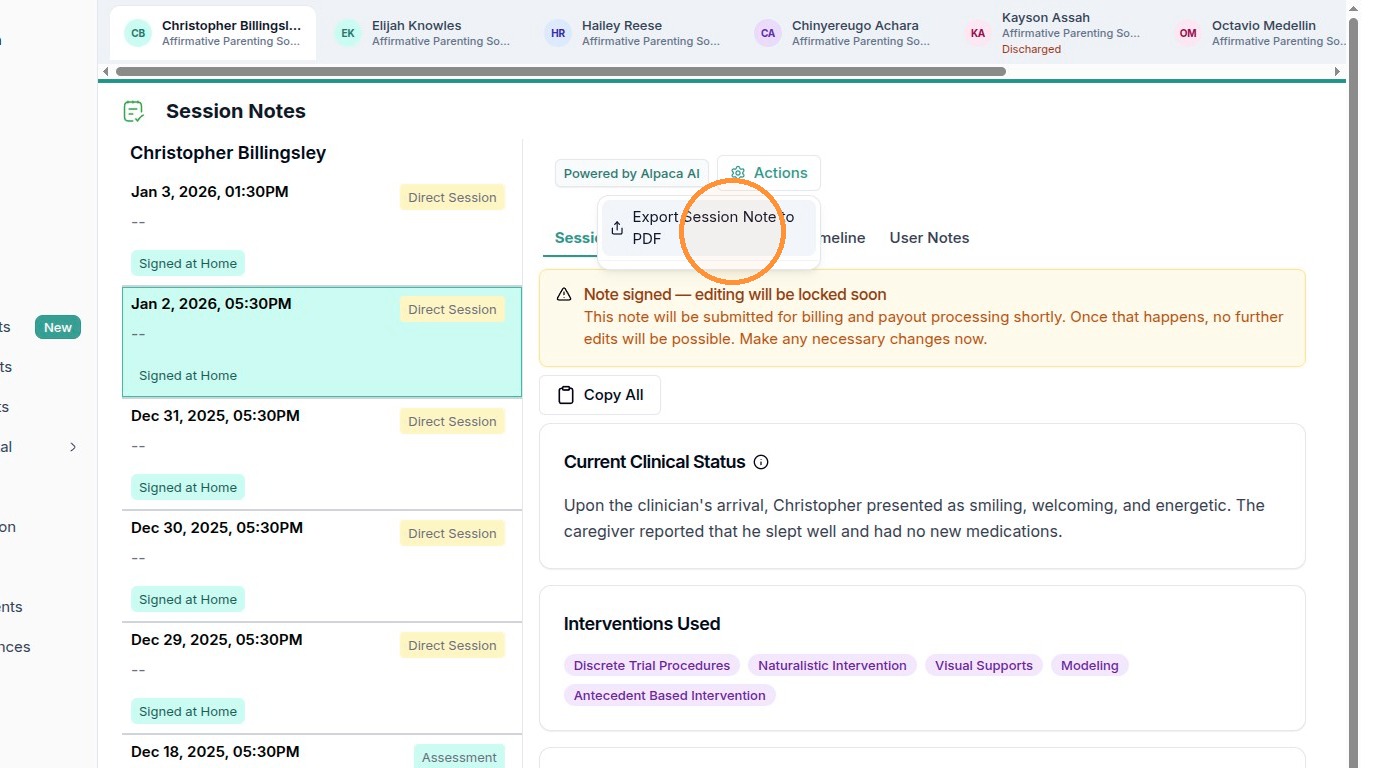Open the Actions dropdown menu
The image size is (1376, 768).
(769, 173)
